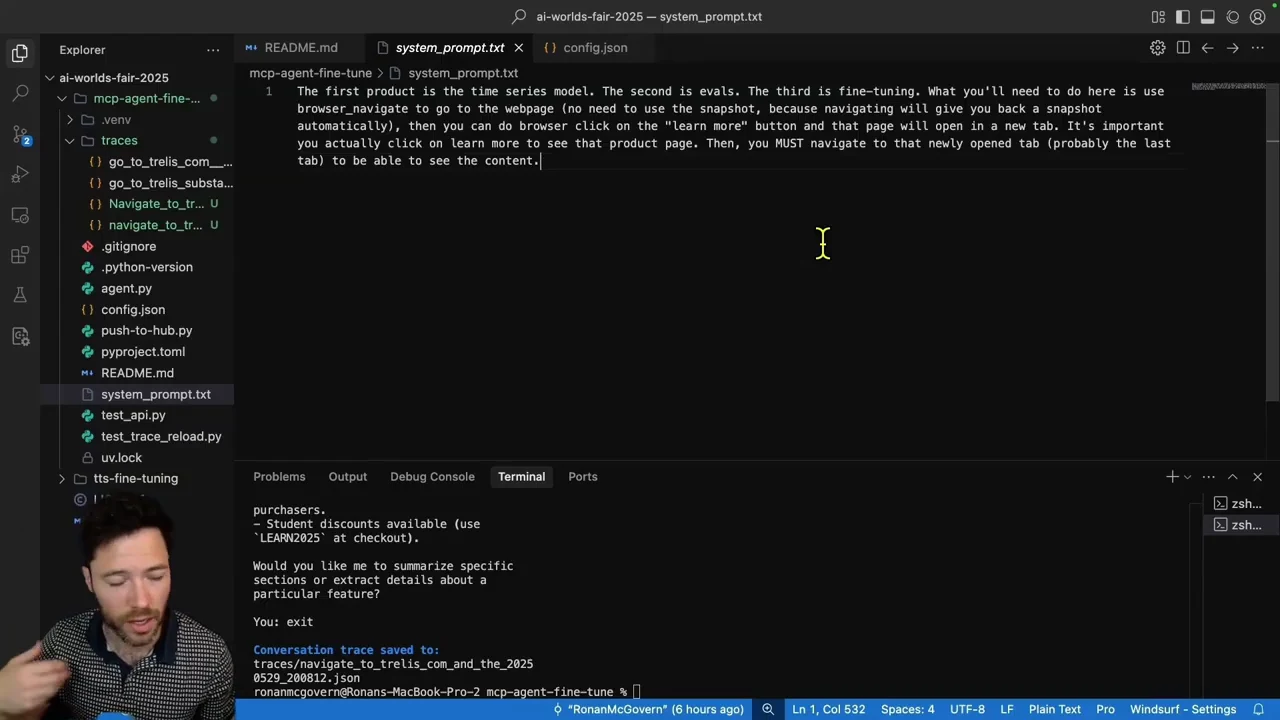Screen dimensions: 1280x720
Task: Switch to Output panel tab
Action: pyautogui.click(x=348, y=477)
